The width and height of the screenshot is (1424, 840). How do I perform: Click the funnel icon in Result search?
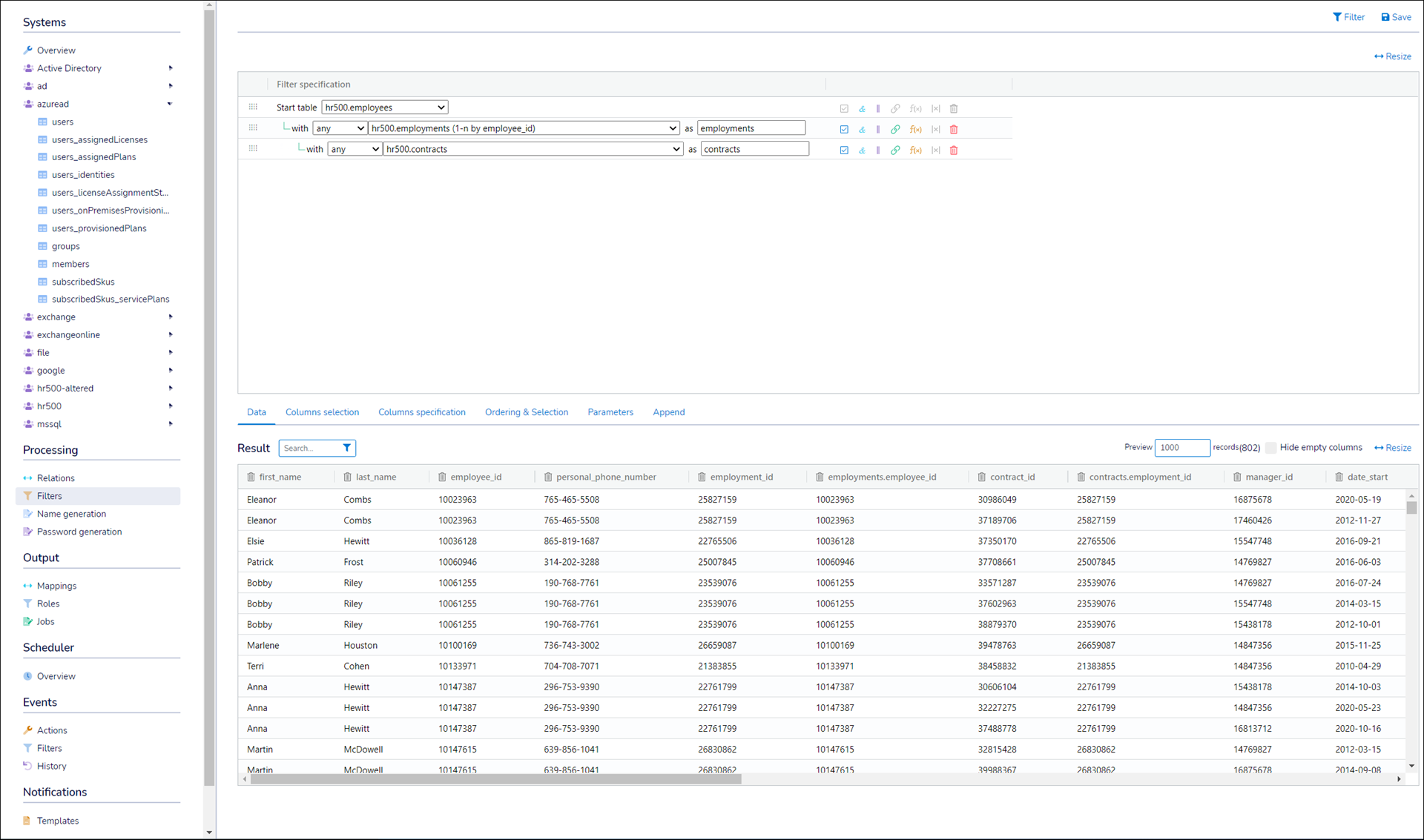point(346,448)
